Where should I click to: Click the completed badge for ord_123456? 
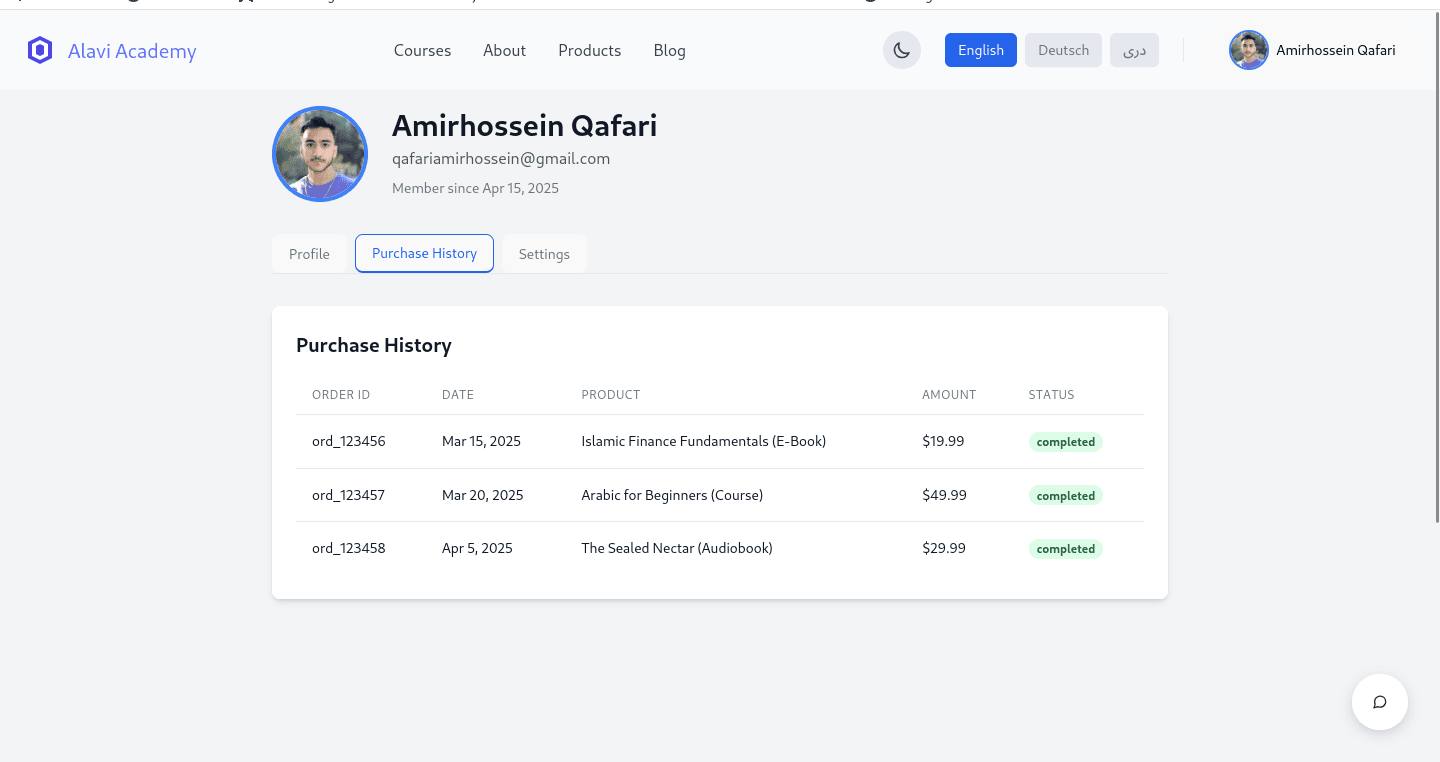tap(1066, 442)
